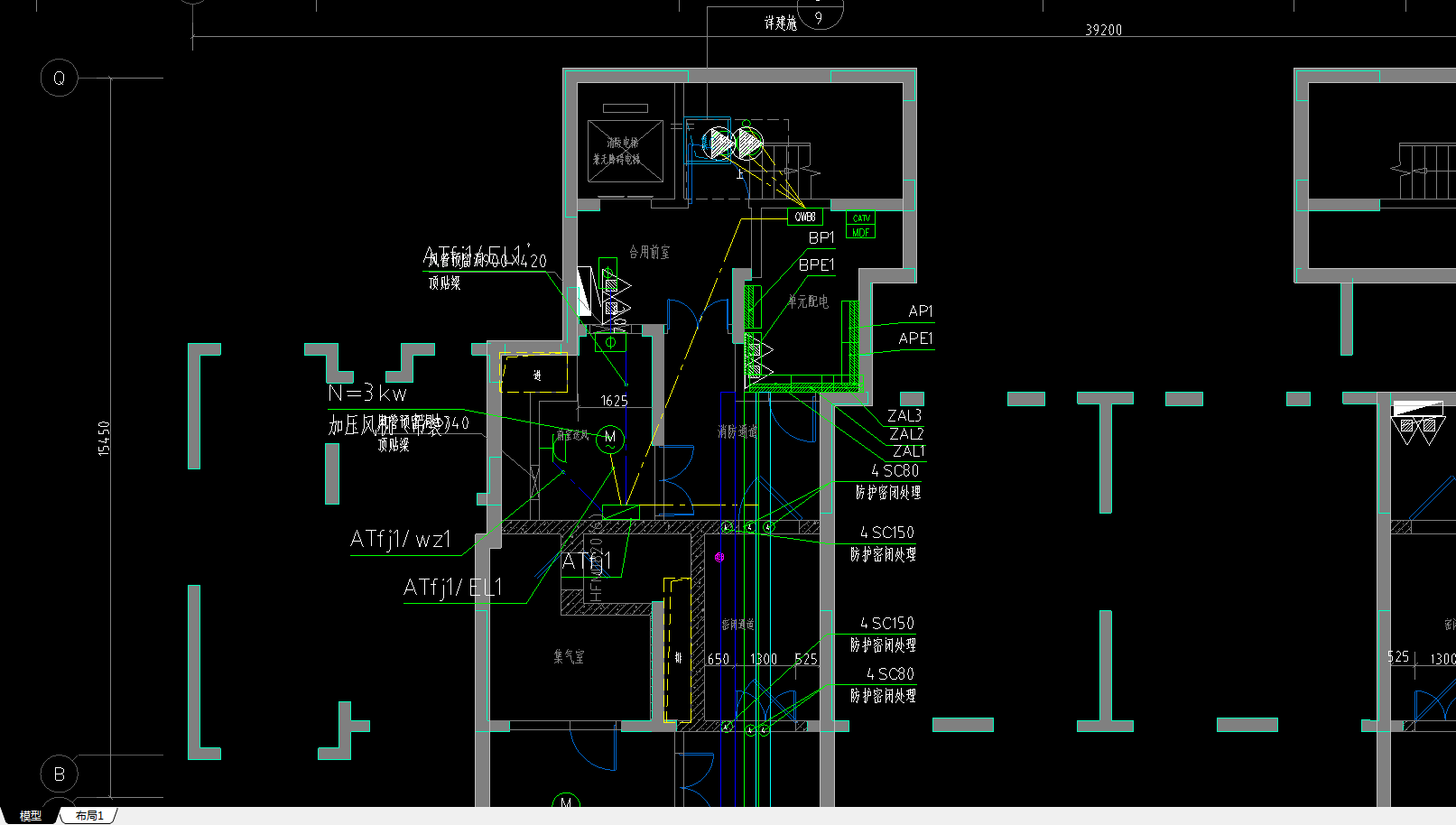Click the 650 dimension text

719,659
